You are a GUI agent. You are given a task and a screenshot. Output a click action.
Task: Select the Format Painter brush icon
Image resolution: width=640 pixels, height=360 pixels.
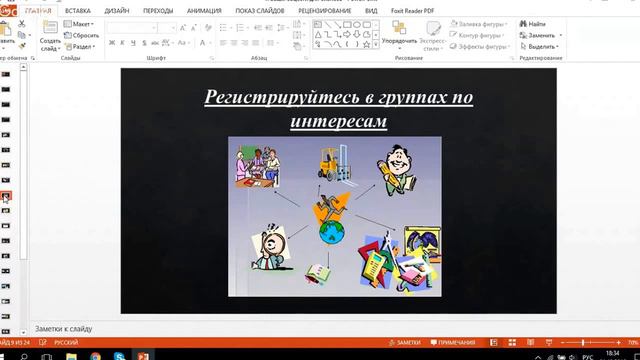(x=22, y=46)
